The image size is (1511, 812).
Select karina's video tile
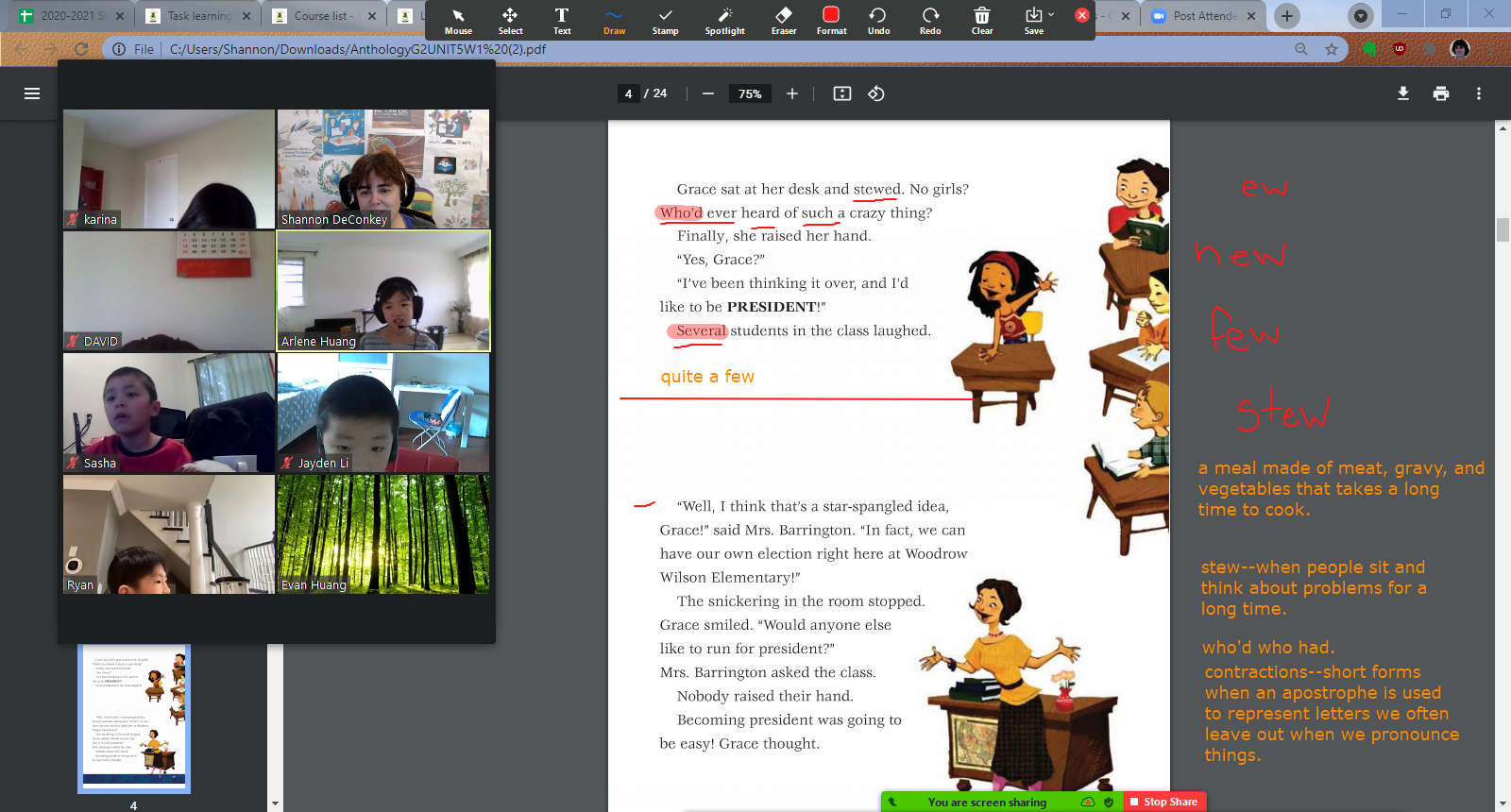[x=169, y=169]
